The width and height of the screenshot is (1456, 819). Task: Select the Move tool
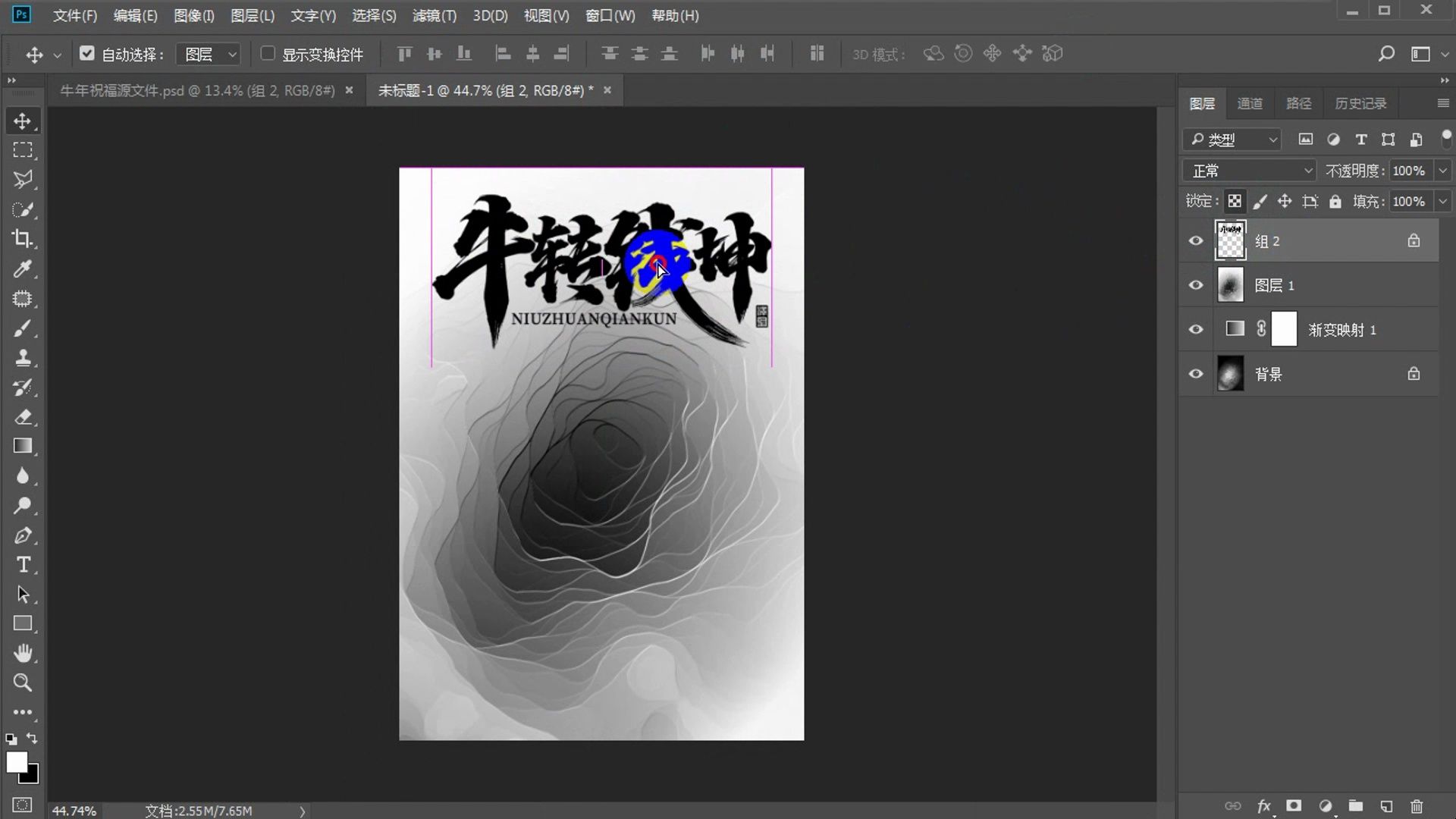click(x=23, y=120)
